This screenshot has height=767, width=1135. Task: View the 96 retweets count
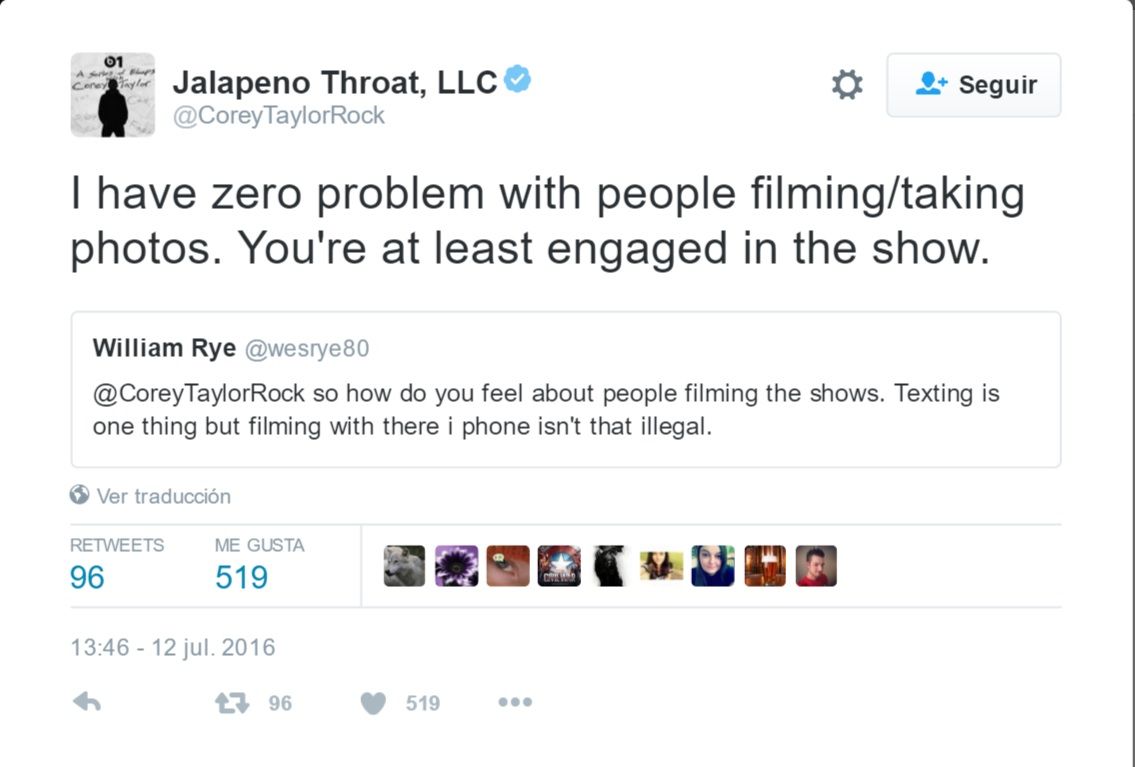pyautogui.click(x=87, y=577)
